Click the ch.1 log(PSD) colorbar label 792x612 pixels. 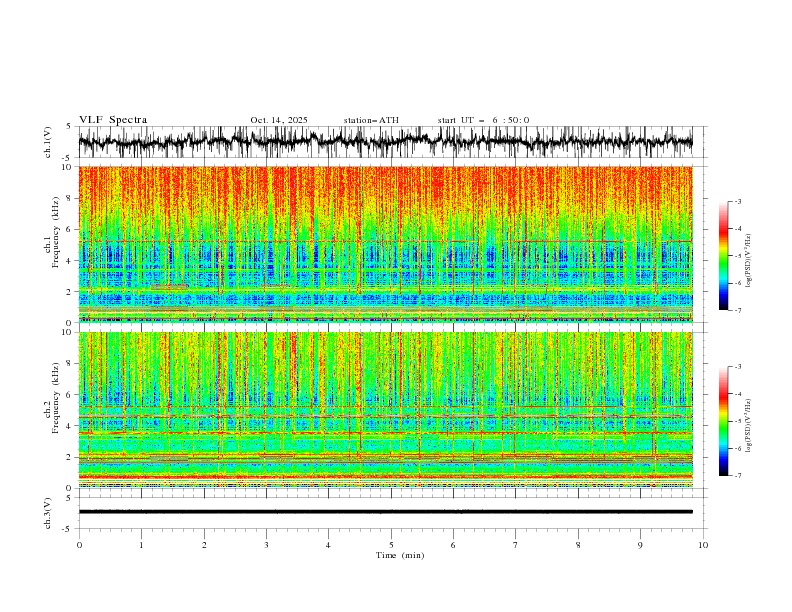[x=749, y=261]
